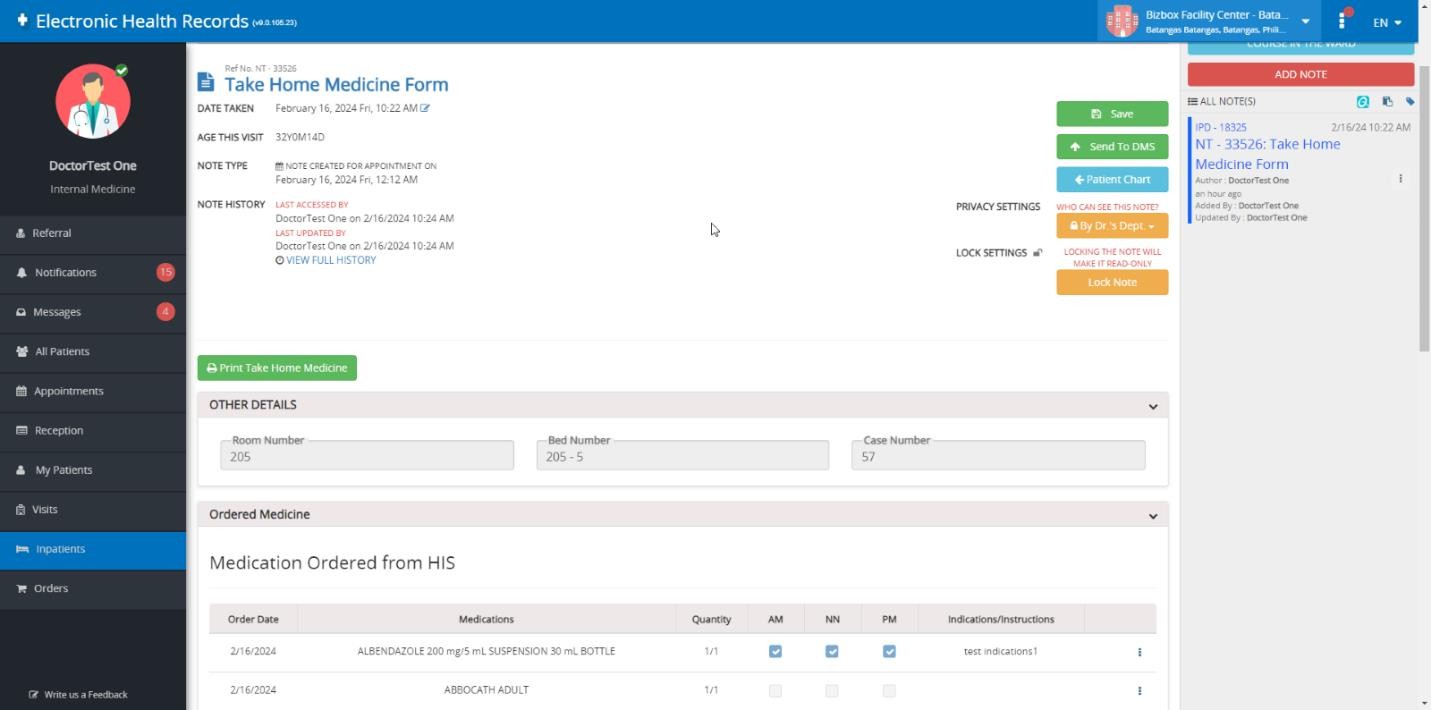Collapse the Other Details section
The width and height of the screenshot is (1431, 710).
tap(1153, 406)
